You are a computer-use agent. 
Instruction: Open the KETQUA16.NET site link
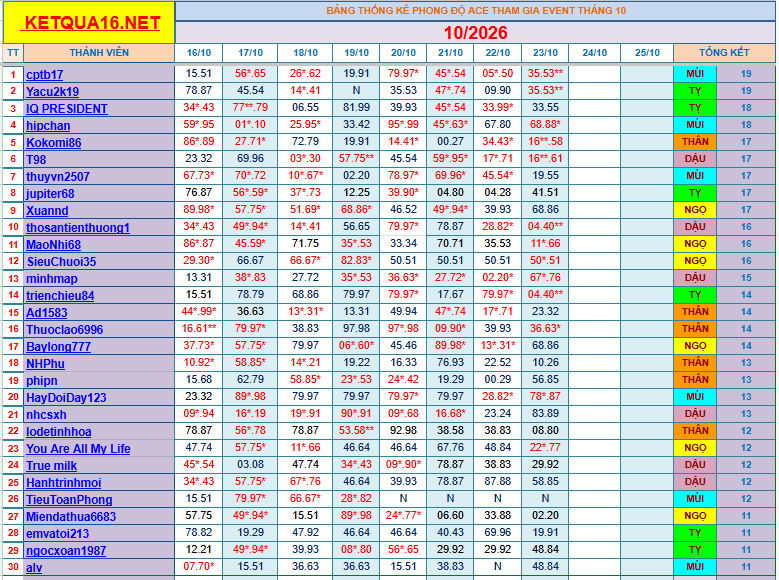click(90, 23)
